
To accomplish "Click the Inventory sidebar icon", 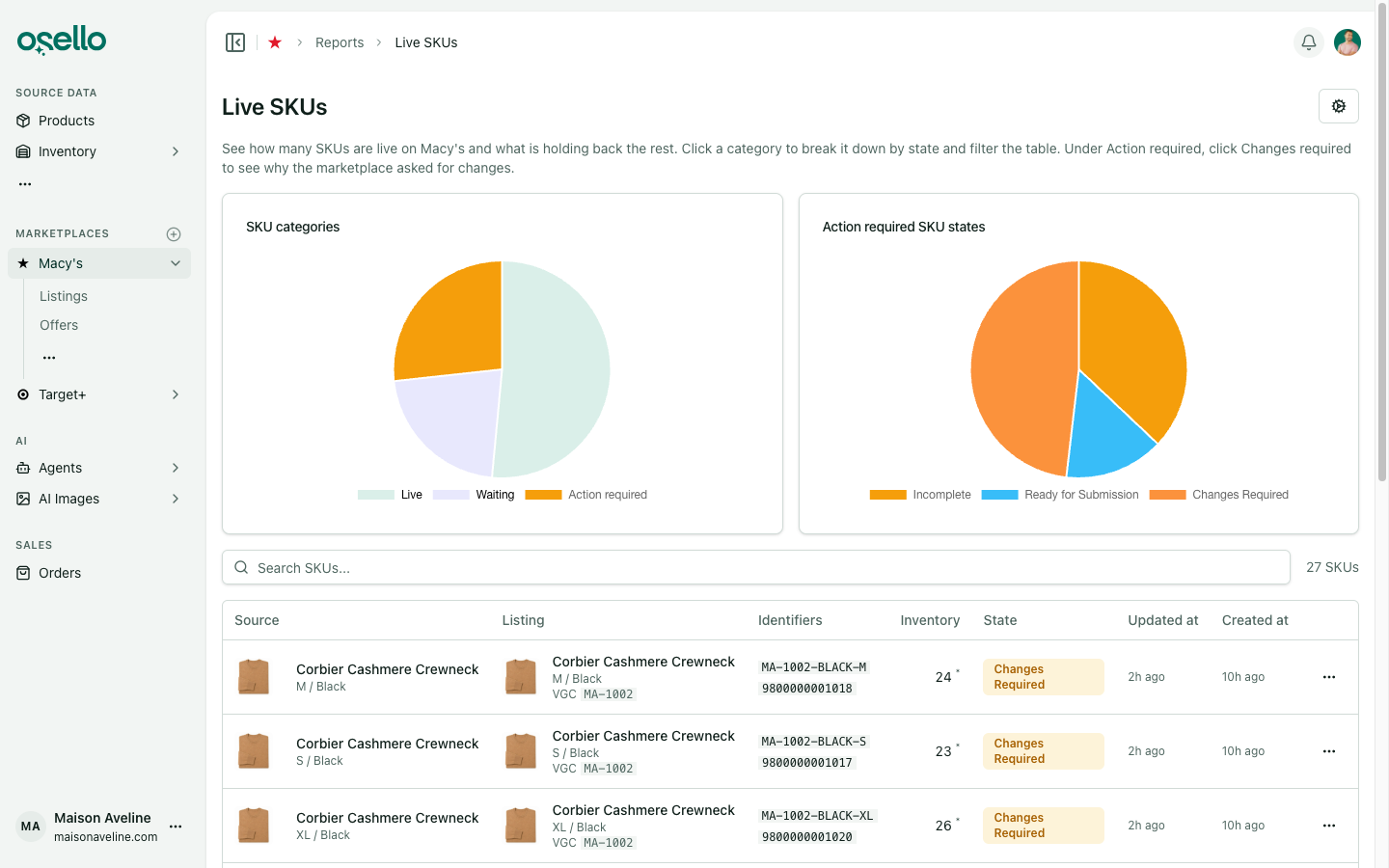I will [23, 151].
